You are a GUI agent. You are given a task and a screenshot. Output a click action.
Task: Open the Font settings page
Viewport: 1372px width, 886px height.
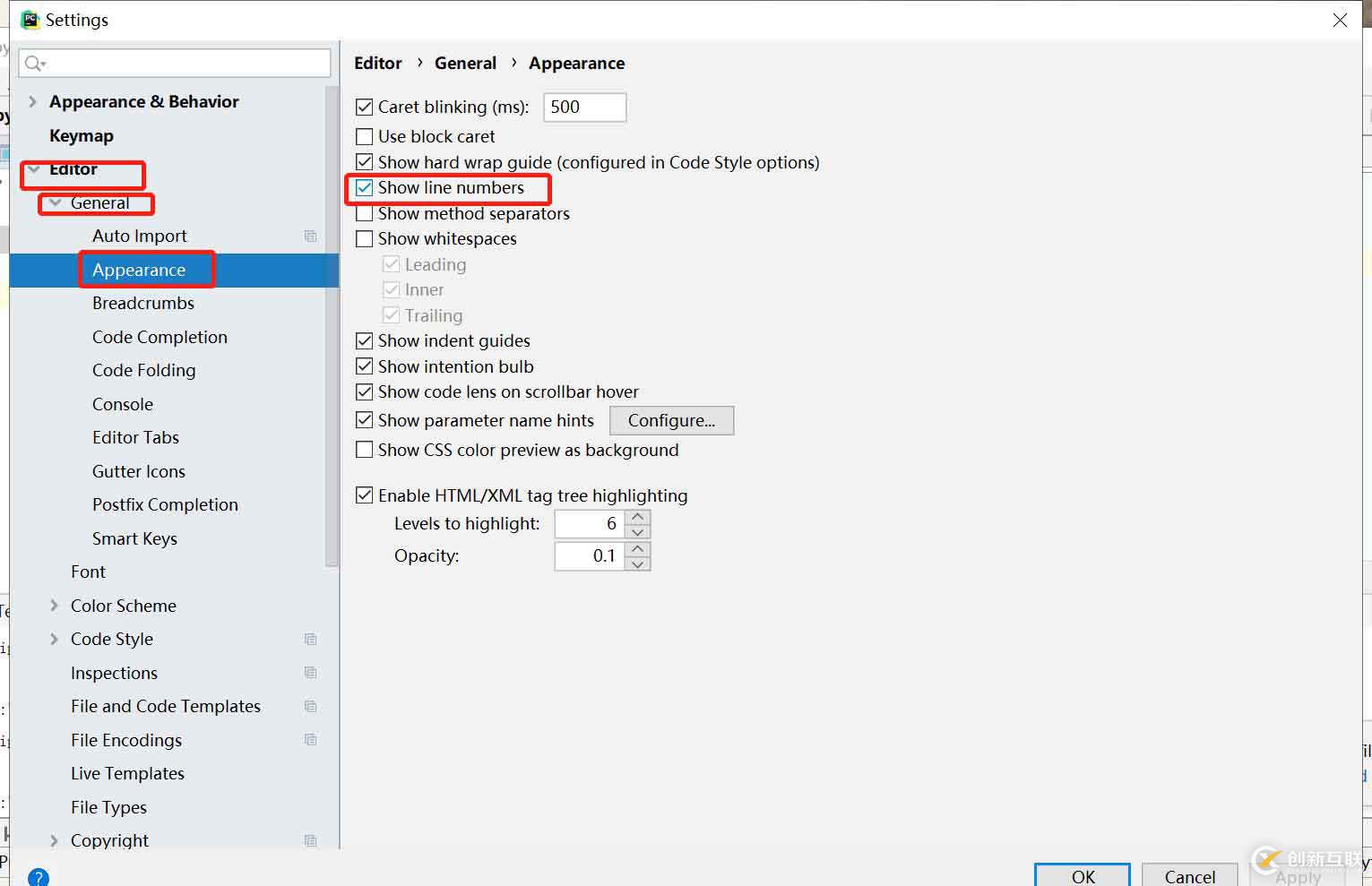[88, 572]
